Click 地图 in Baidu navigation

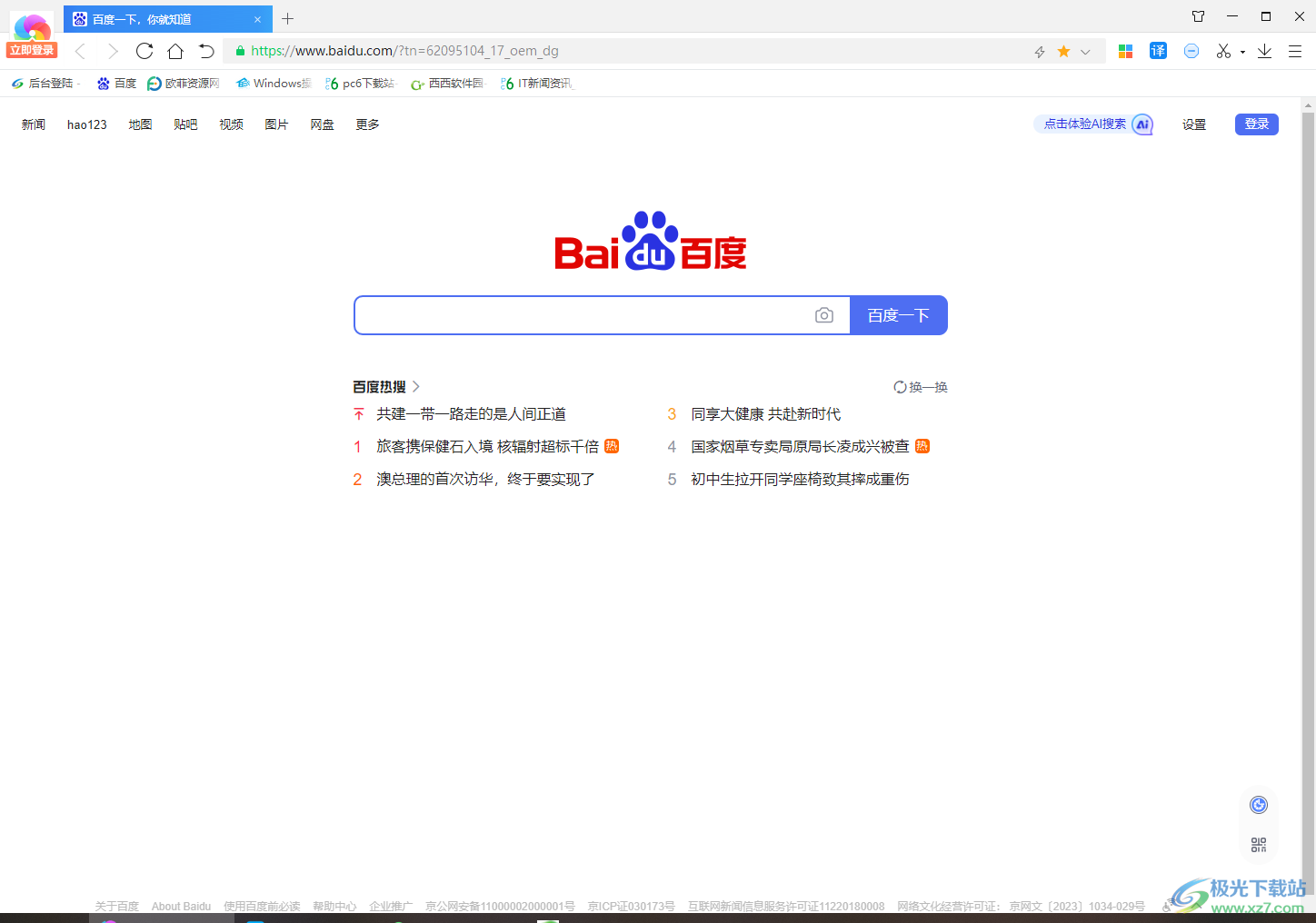[x=140, y=124]
